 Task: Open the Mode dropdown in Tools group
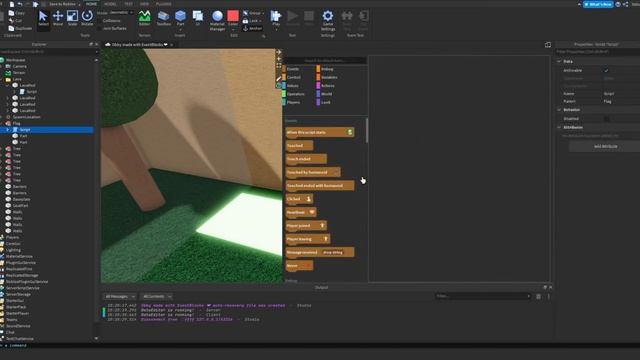tap(121, 13)
